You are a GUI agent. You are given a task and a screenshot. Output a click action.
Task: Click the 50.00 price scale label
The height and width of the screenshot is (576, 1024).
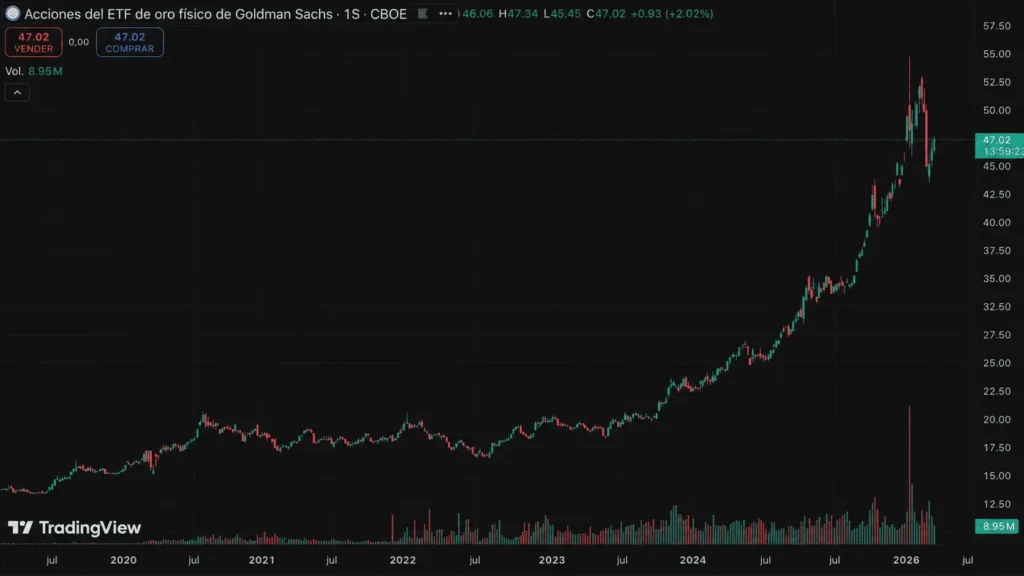997,110
